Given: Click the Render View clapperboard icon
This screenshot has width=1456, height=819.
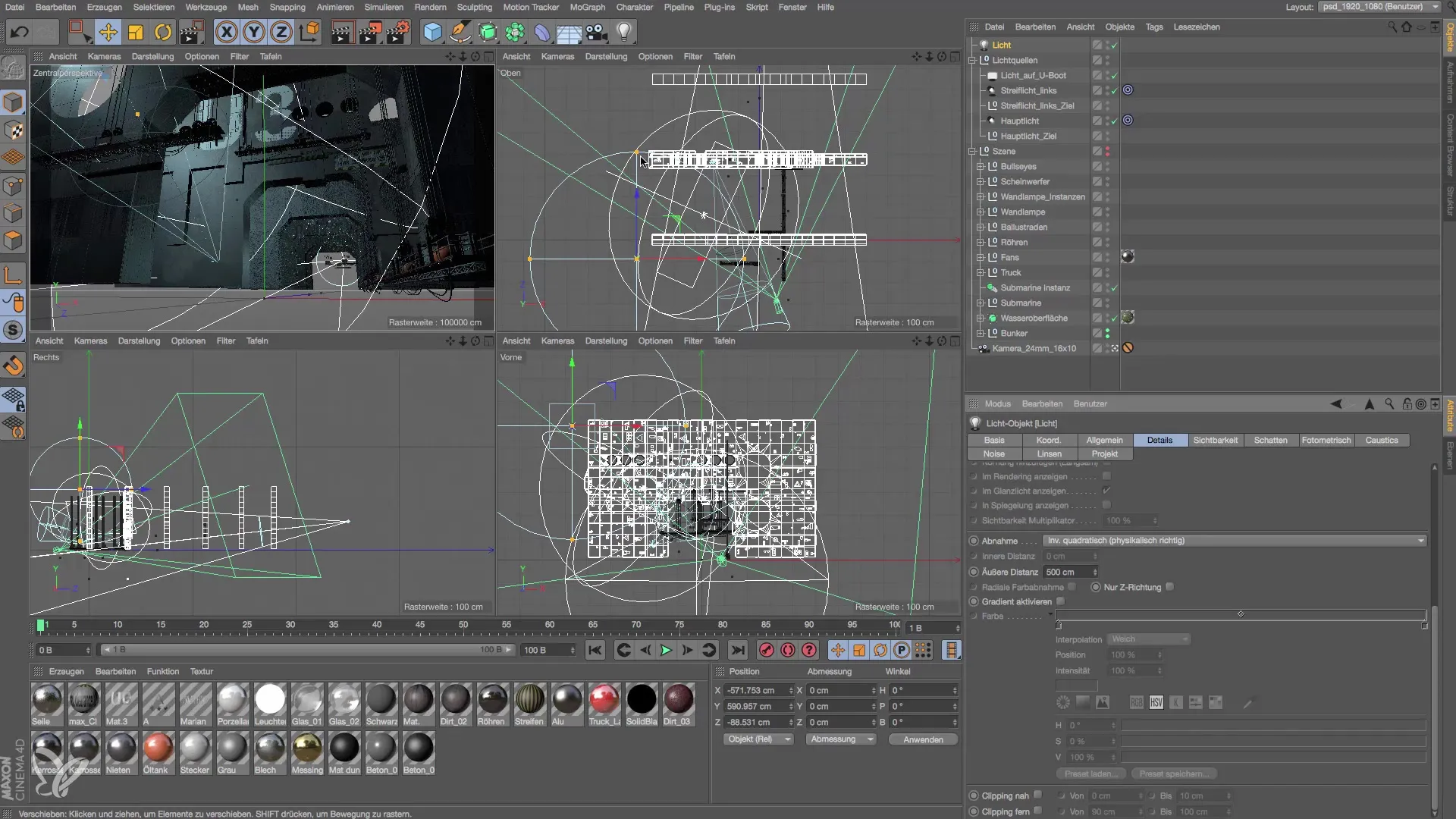Looking at the screenshot, I should point(342,32).
